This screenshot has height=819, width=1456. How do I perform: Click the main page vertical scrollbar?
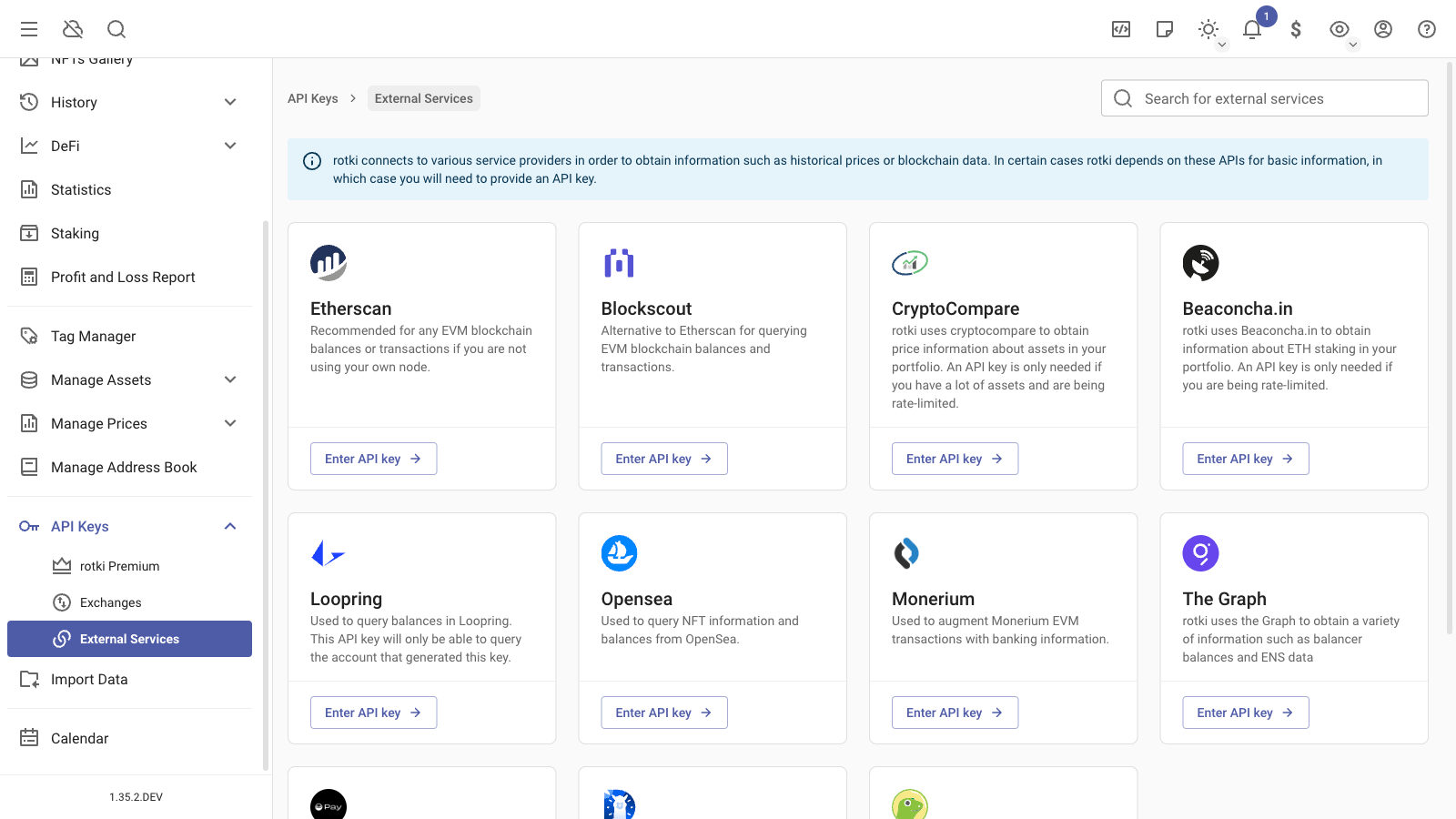click(1451, 346)
